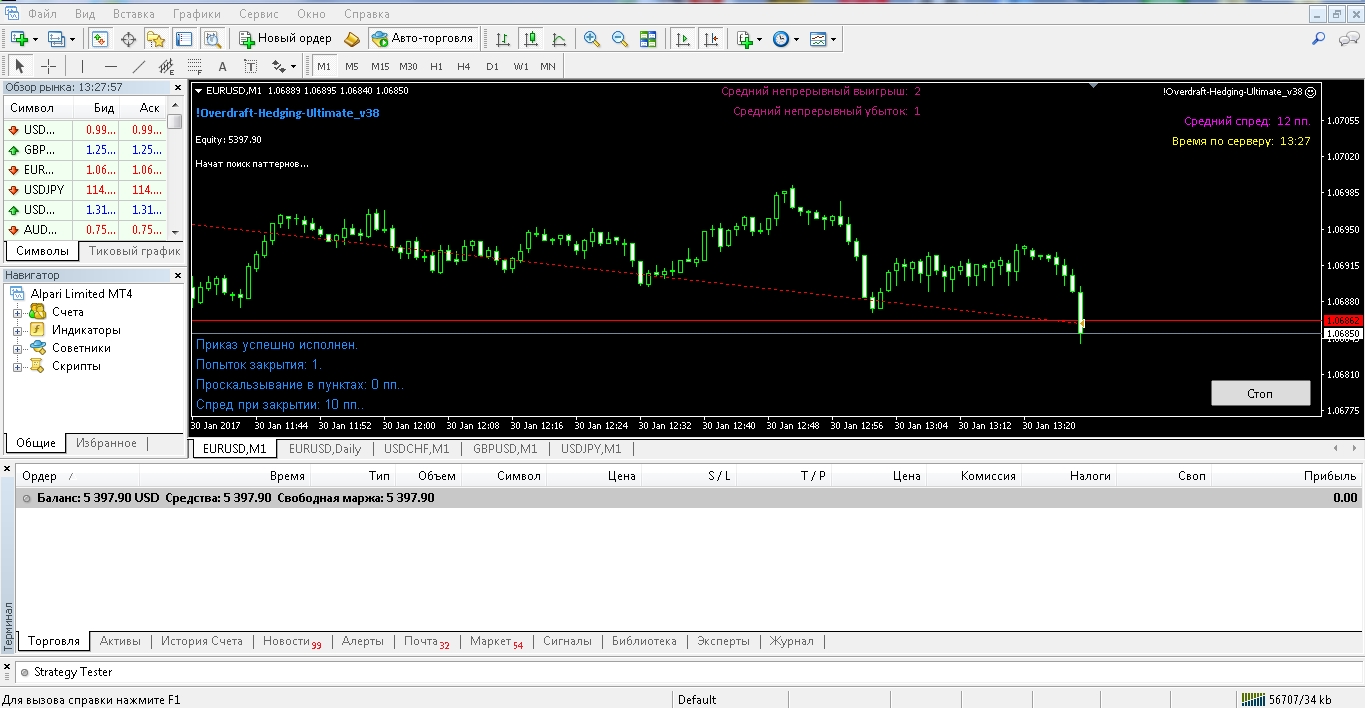1365x708 pixels.
Task: Open the new chart icon
Action: coord(19,39)
